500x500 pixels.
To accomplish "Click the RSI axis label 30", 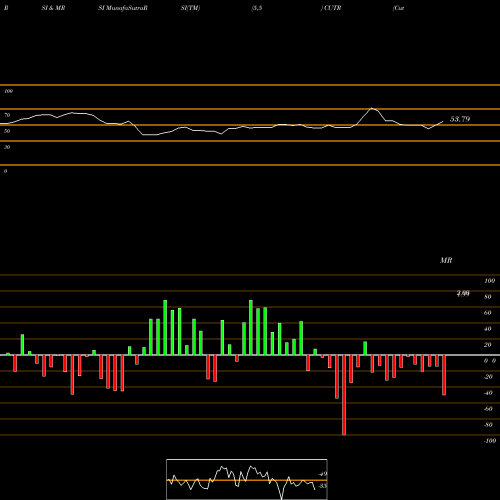I will (x=7, y=147).
